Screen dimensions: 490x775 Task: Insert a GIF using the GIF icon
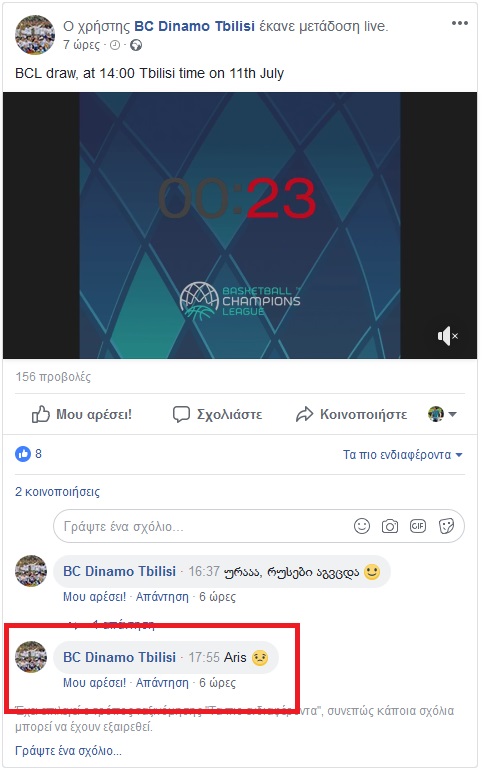418,526
